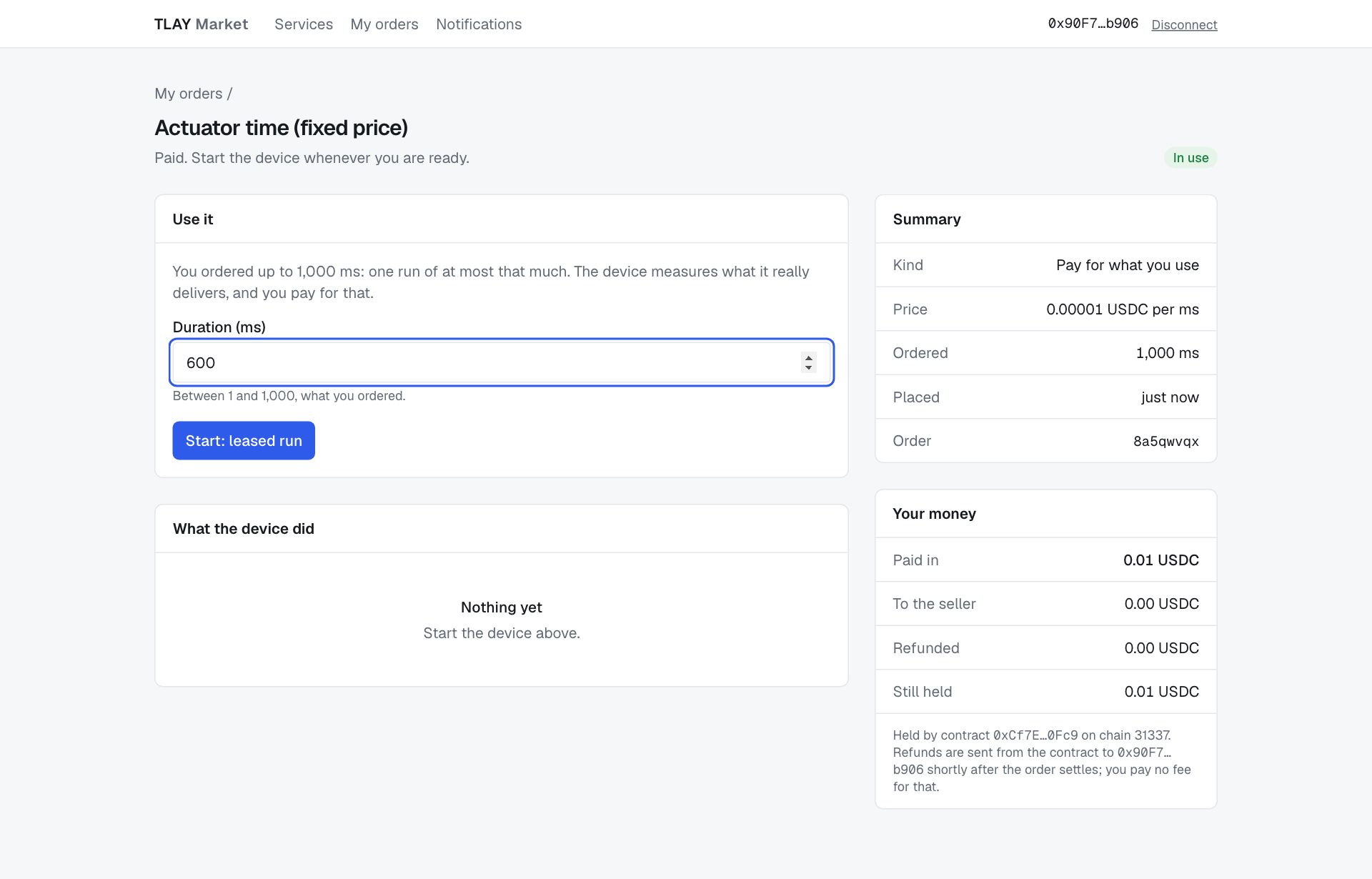Click the What the device did heading
The height and width of the screenshot is (879, 1372).
(x=244, y=529)
